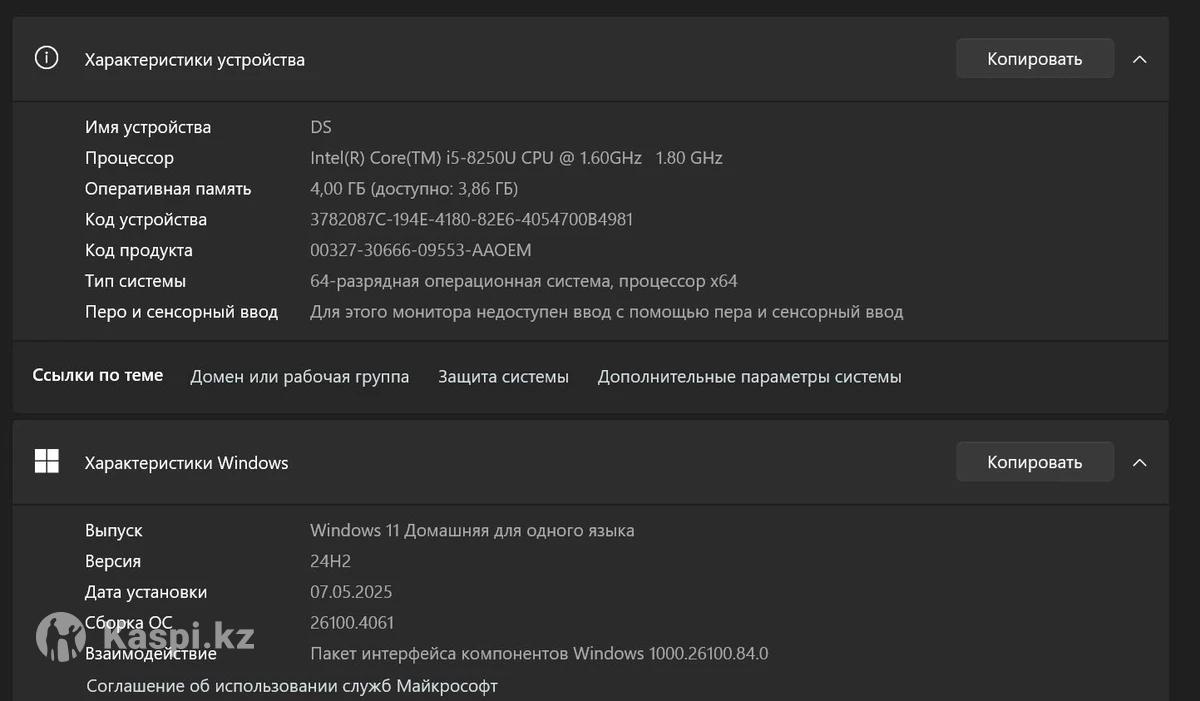
Task: Click the Имя устройства label
Action: pos(148,127)
